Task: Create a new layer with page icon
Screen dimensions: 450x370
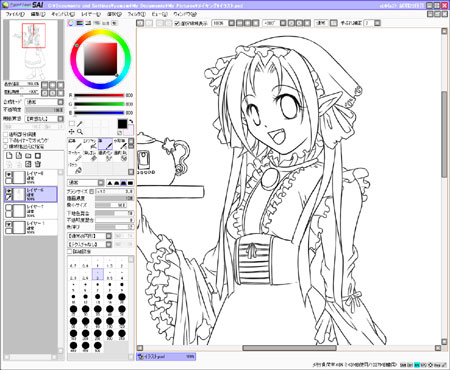Action: pyautogui.click(x=9, y=156)
